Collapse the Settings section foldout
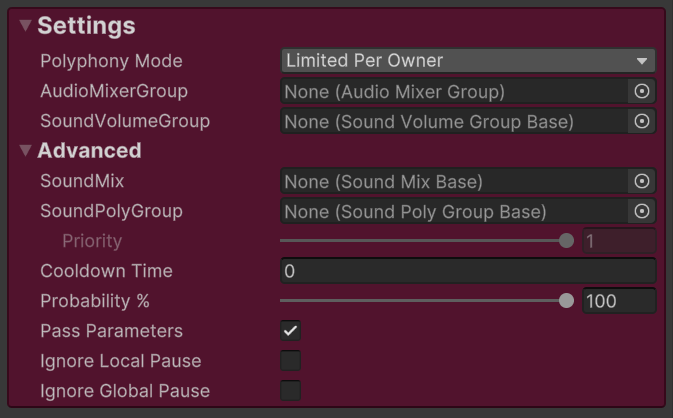Screen dimensions: 673x418 pos(25,26)
